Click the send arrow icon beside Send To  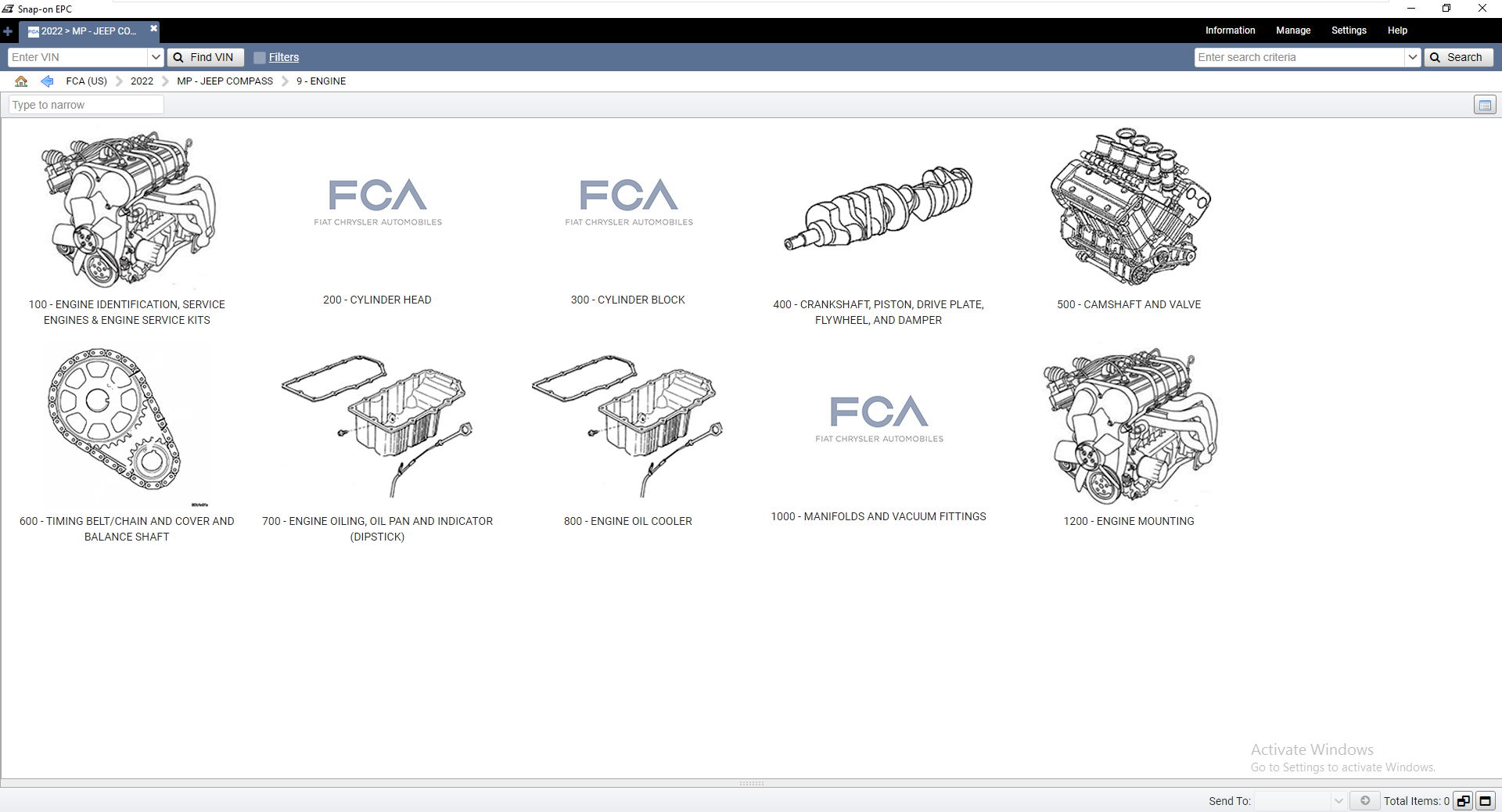click(x=1365, y=800)
